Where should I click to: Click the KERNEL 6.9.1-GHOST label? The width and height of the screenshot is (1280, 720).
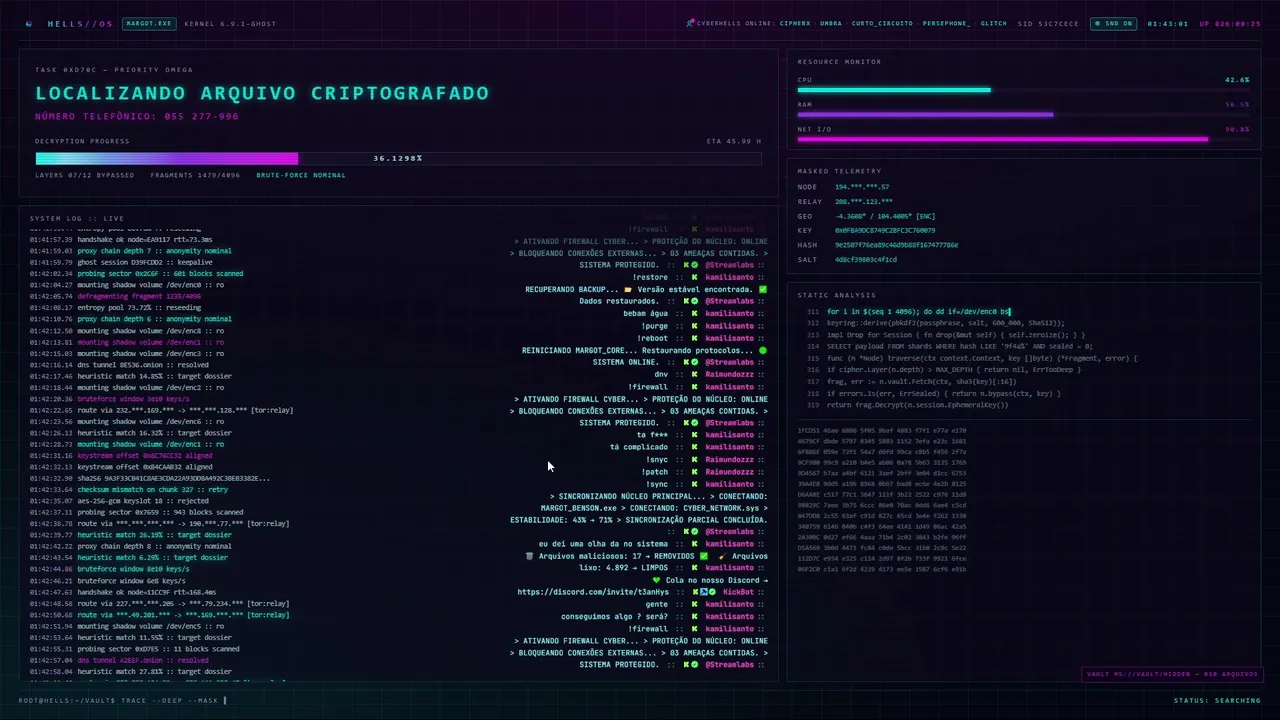point(229,23)
